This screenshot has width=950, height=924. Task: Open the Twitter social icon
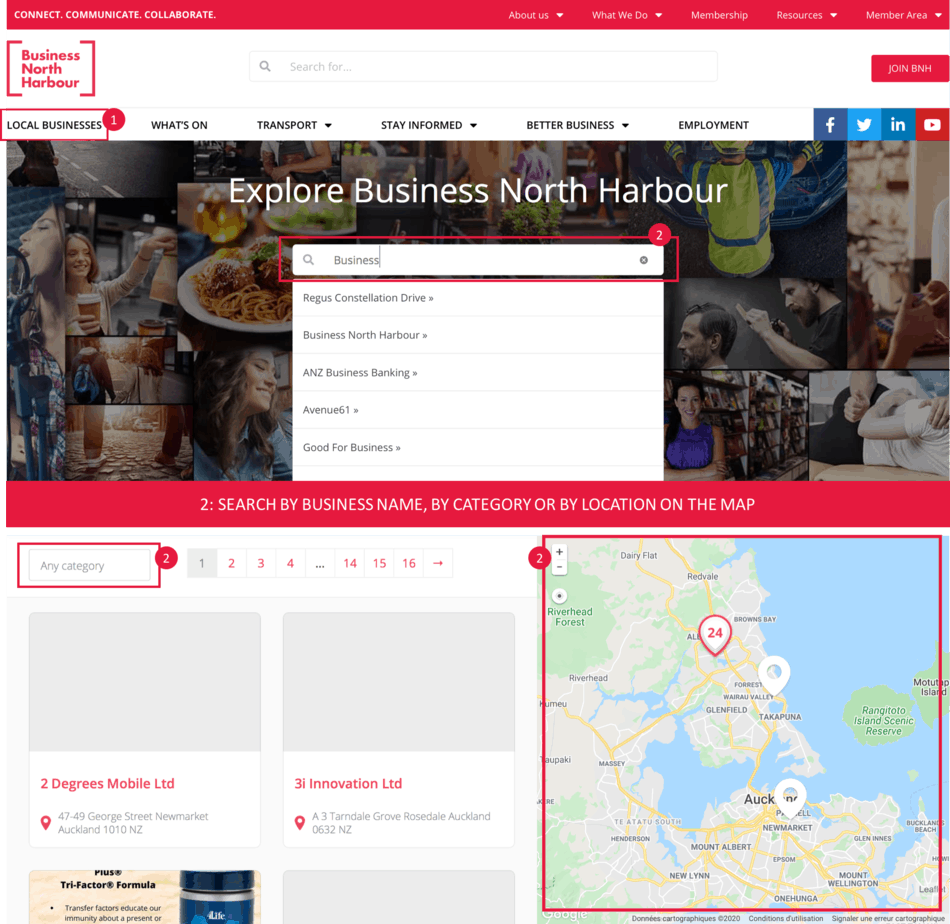(864, 125)
